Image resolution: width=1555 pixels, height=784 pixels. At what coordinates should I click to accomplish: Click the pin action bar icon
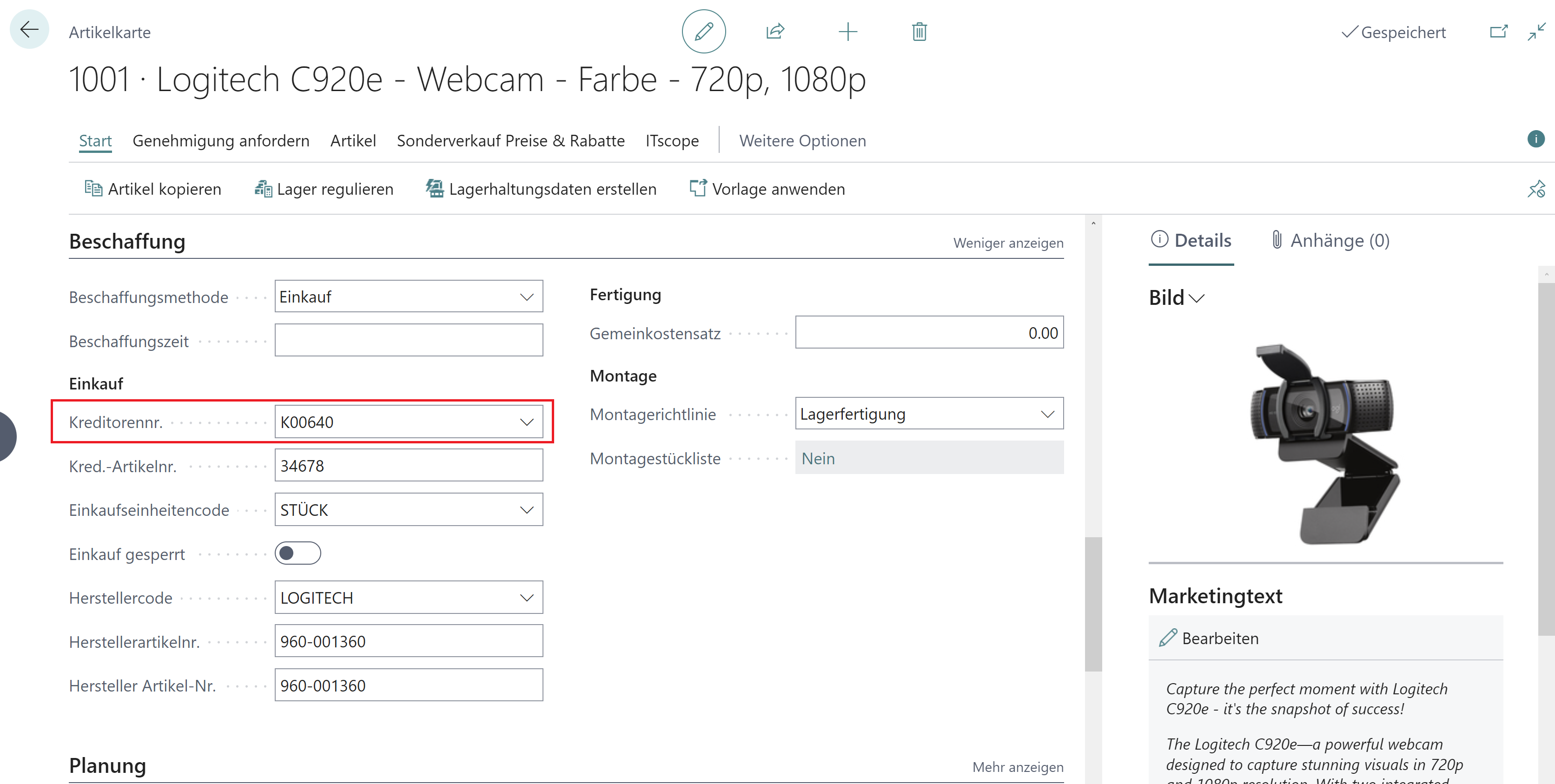pyautogui.click(x=1535, y=189)
